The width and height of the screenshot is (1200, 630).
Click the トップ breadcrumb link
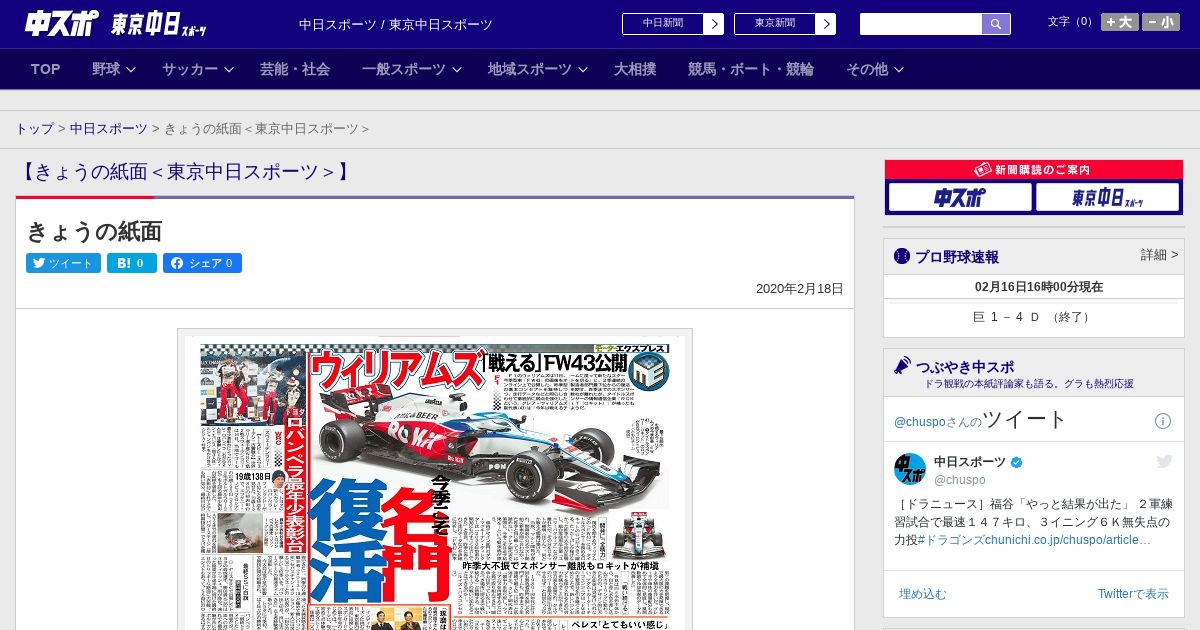tap(34, 129)
